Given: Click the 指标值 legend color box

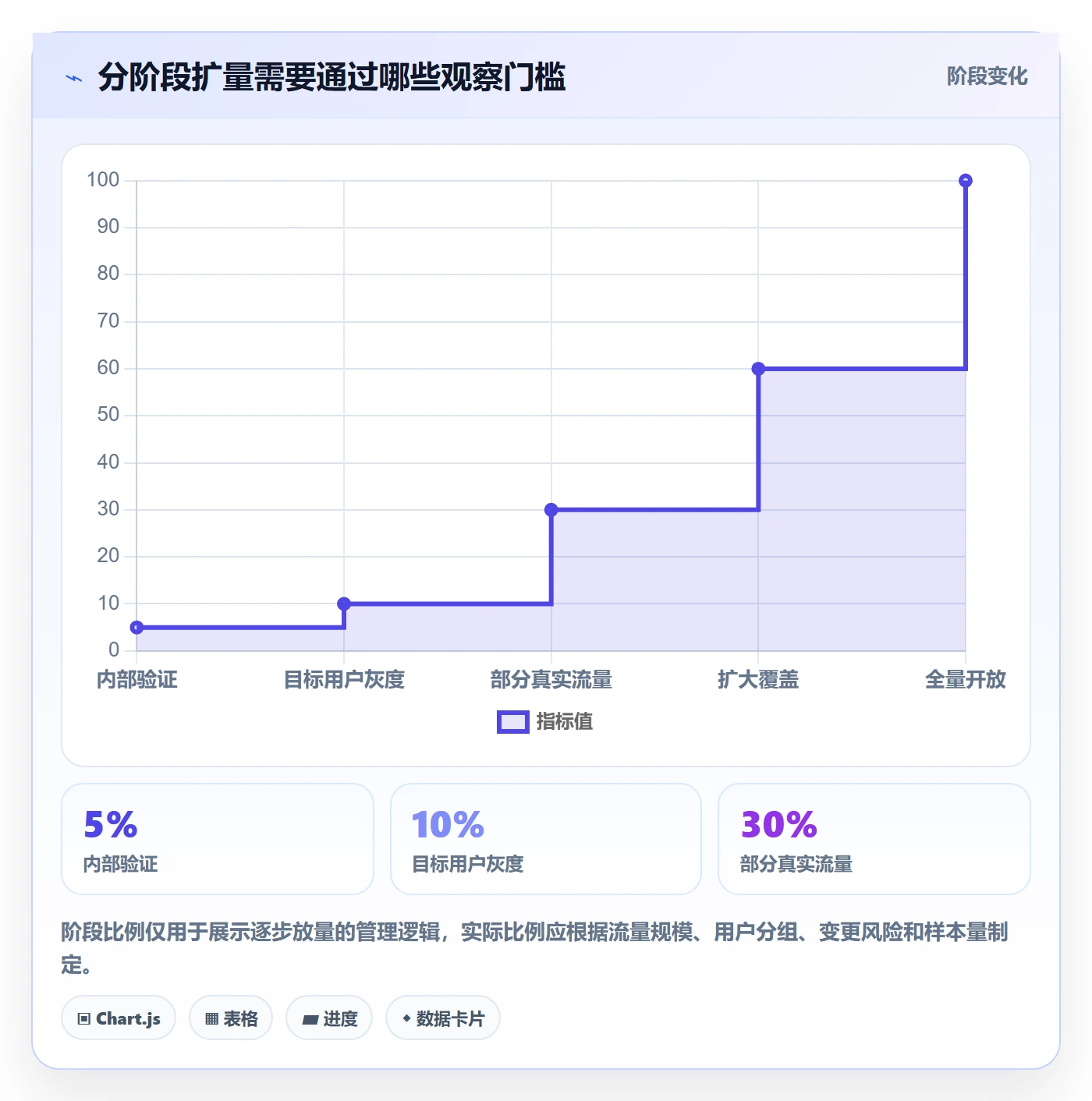Looking at the screenshot, I should click(x=513, y=722).
